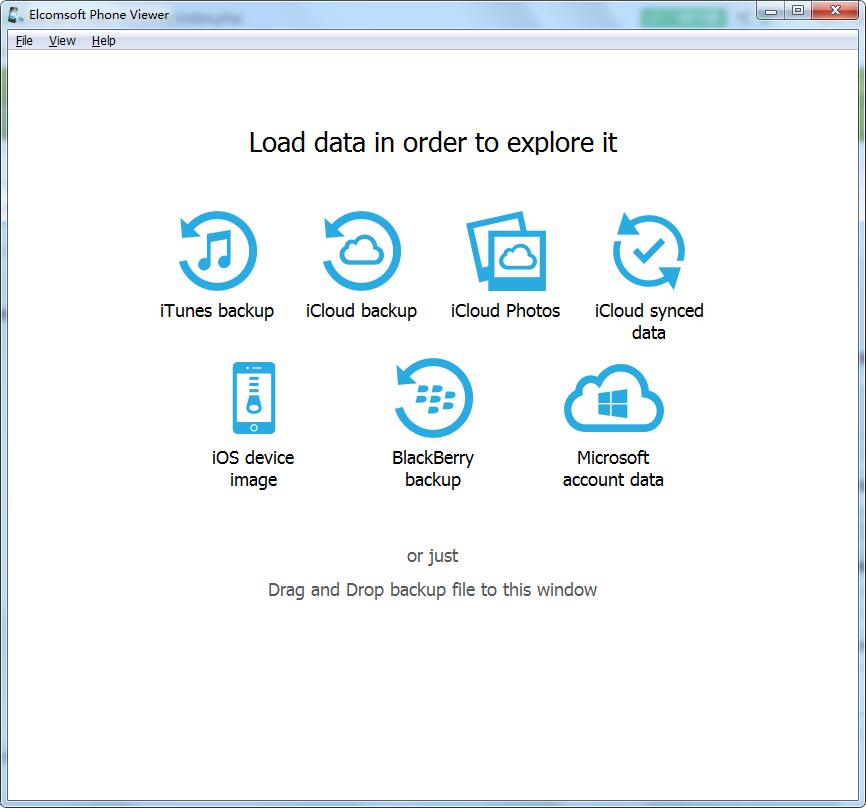This screenshot has width=866, height=808.
Task: Click the Elcomsoft Phone Viewer title bar icon
Action: coord(15,15)
